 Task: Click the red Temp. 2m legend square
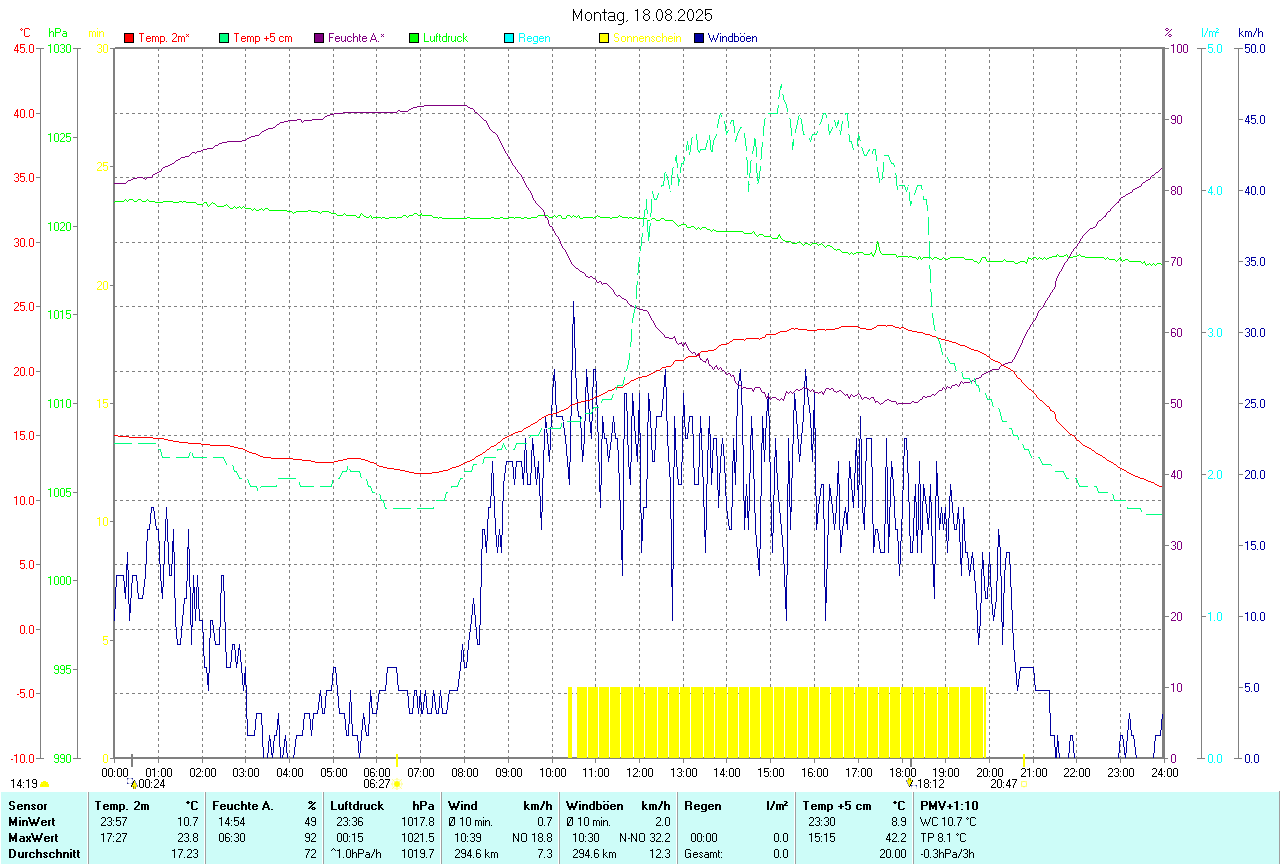tap(129, 38)
